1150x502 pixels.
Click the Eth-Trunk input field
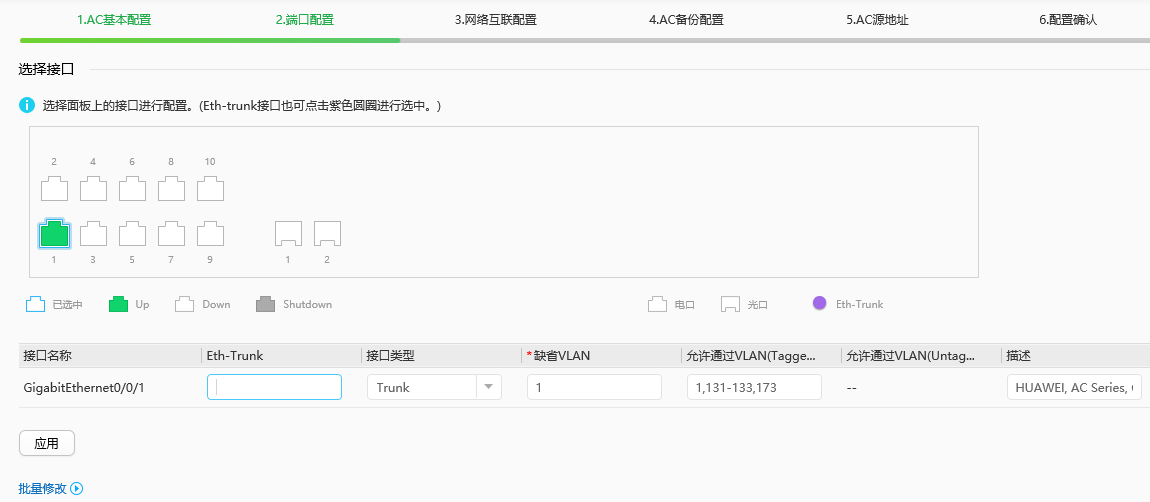(274, 387)
